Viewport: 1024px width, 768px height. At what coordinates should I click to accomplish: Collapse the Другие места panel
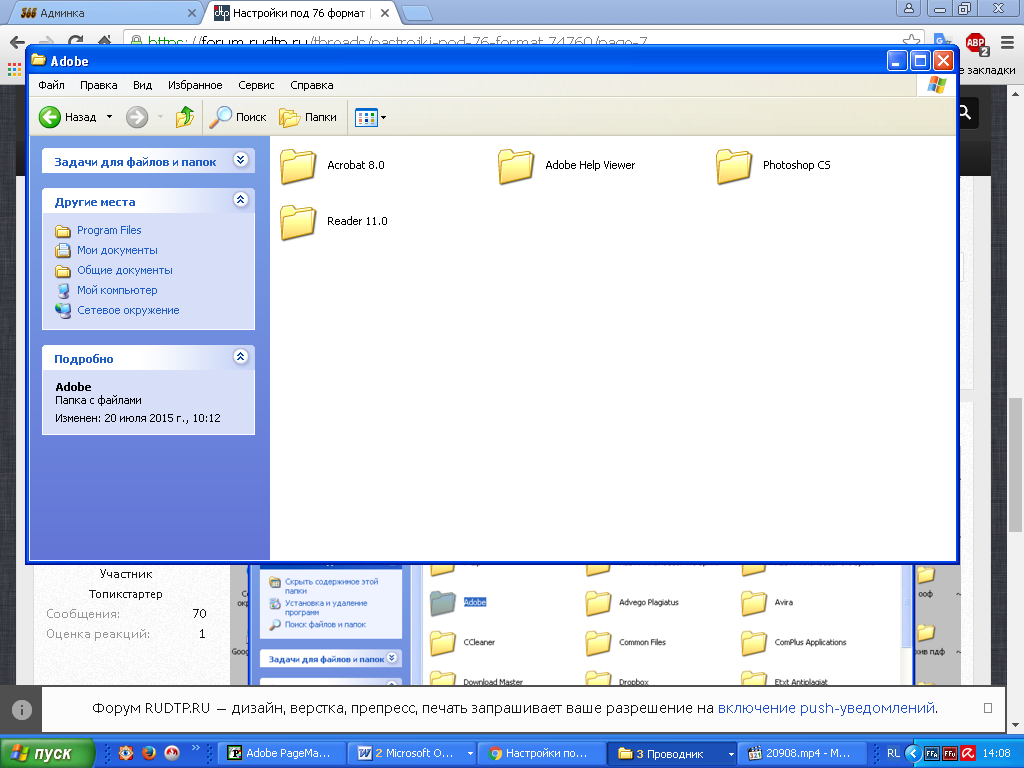click(x=240, y=200)
